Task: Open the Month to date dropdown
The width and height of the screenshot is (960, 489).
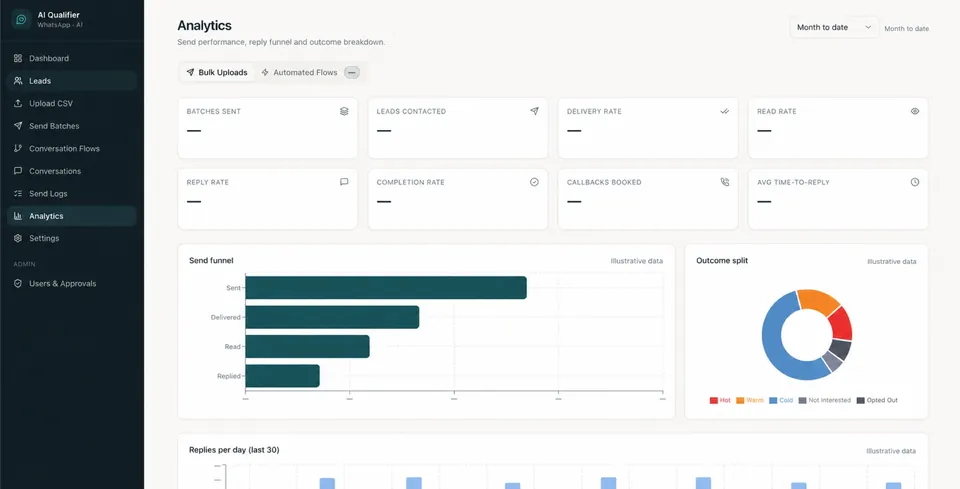Action: point(834,28)
